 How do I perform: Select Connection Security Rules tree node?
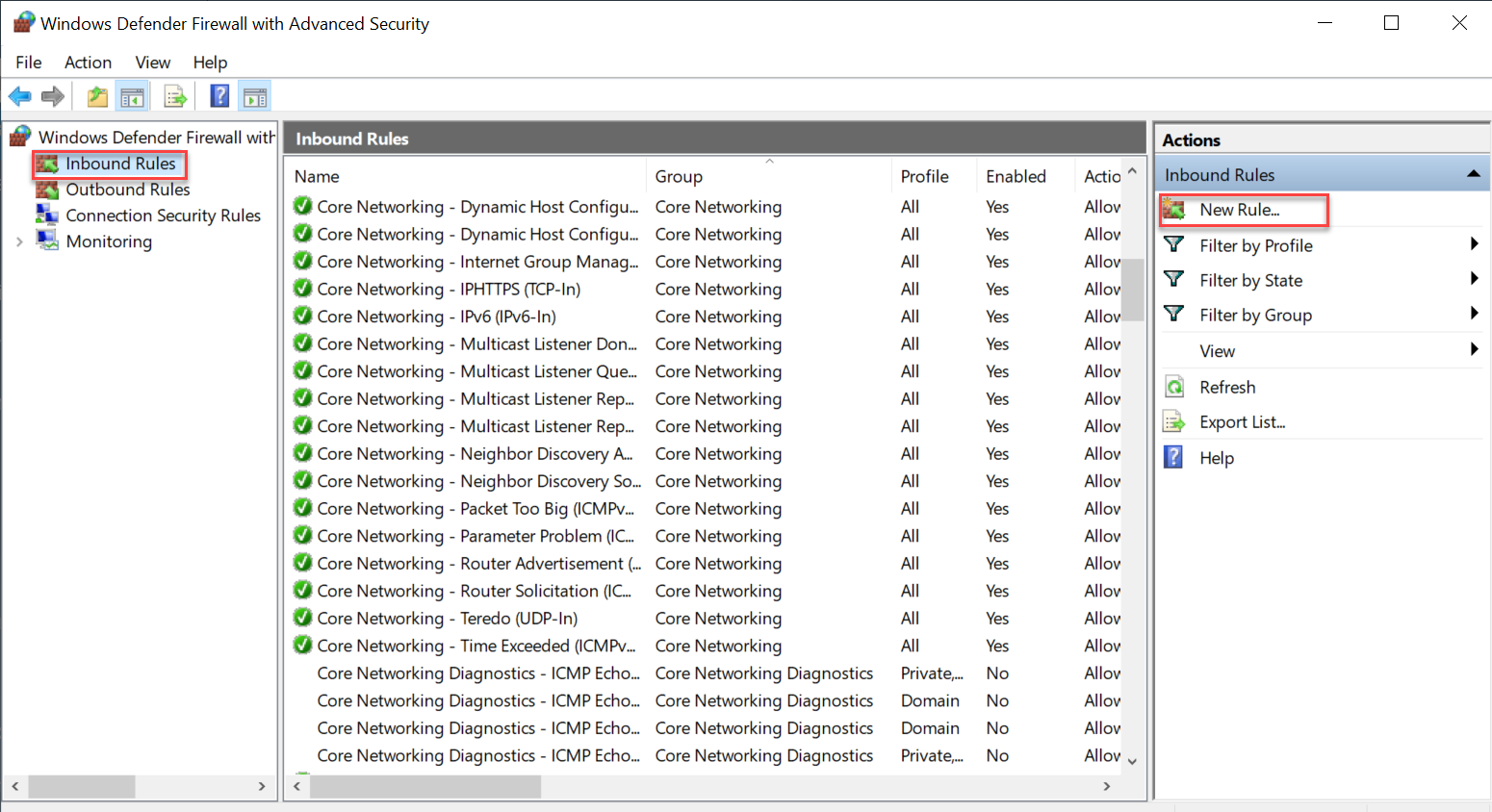(163, 216)
